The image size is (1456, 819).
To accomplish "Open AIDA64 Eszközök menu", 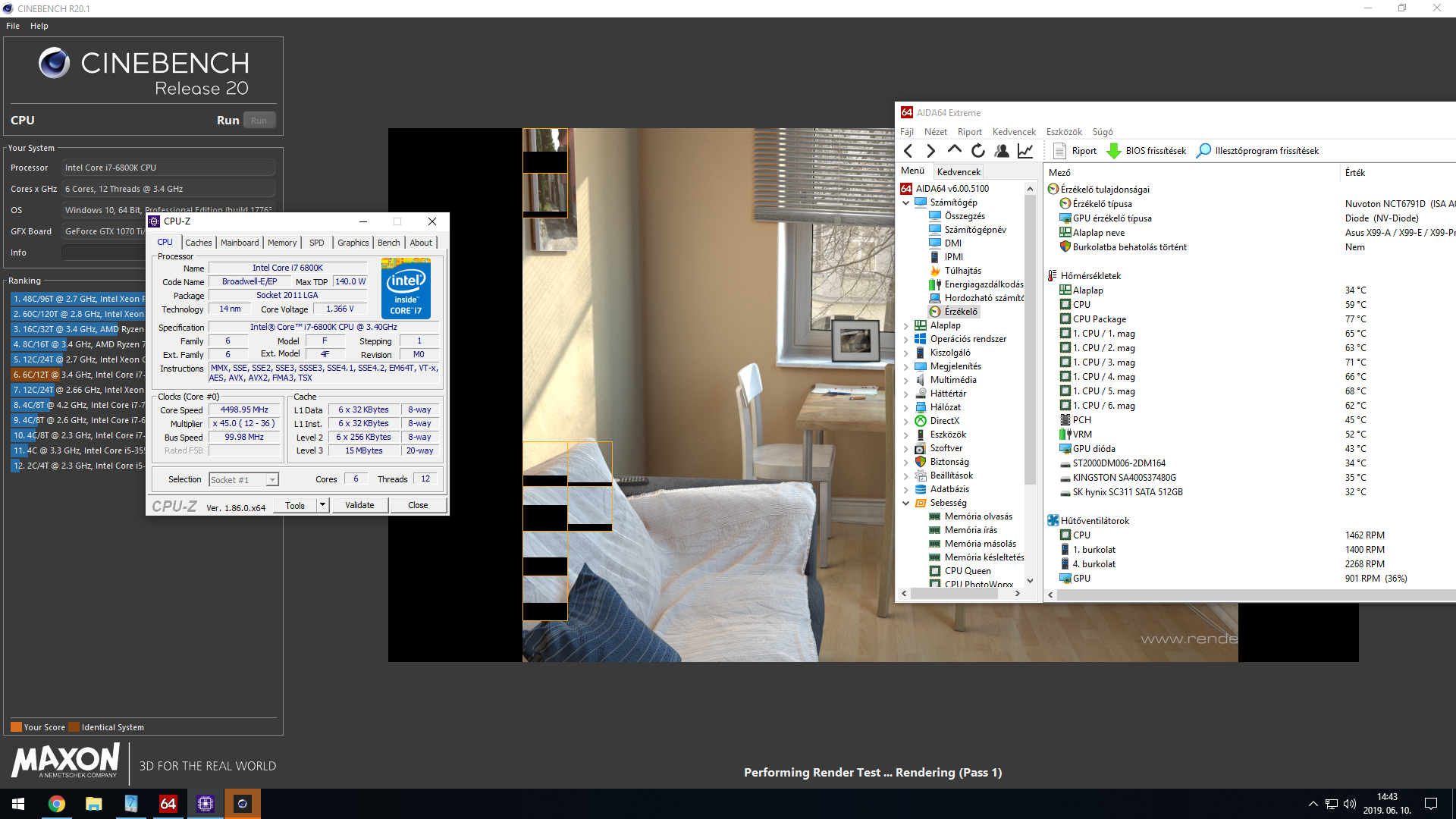I will 1065,132.
